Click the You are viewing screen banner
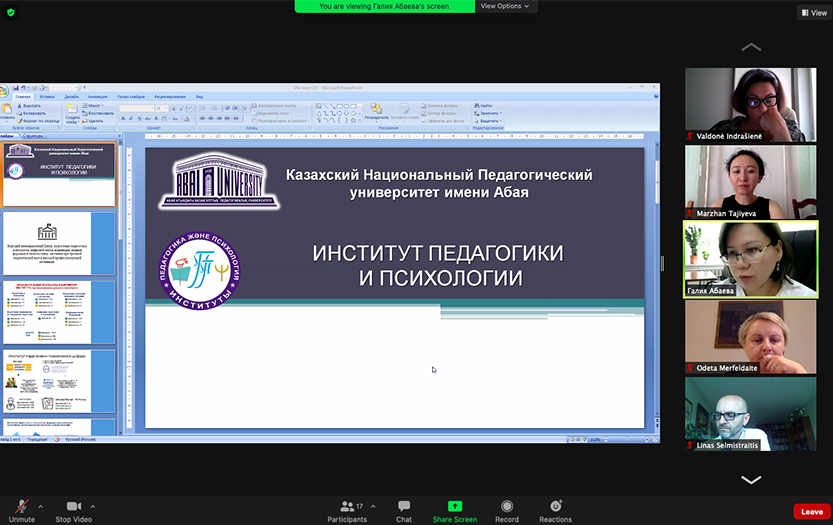The height and width of the screenshot is (525, 833). click(x=384, y=6)
